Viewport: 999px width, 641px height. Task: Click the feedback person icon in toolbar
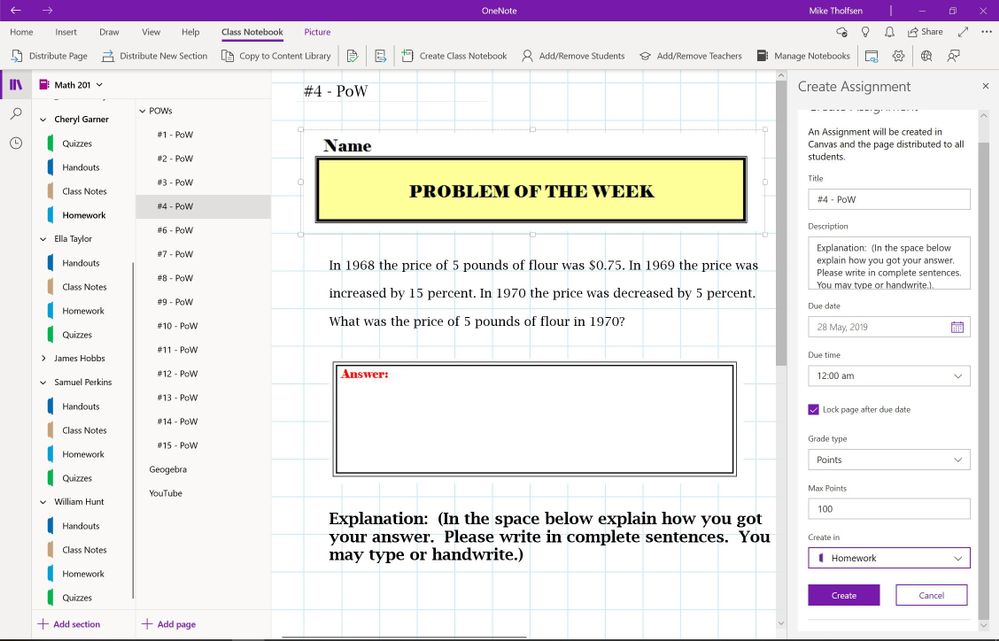[953, 56]
